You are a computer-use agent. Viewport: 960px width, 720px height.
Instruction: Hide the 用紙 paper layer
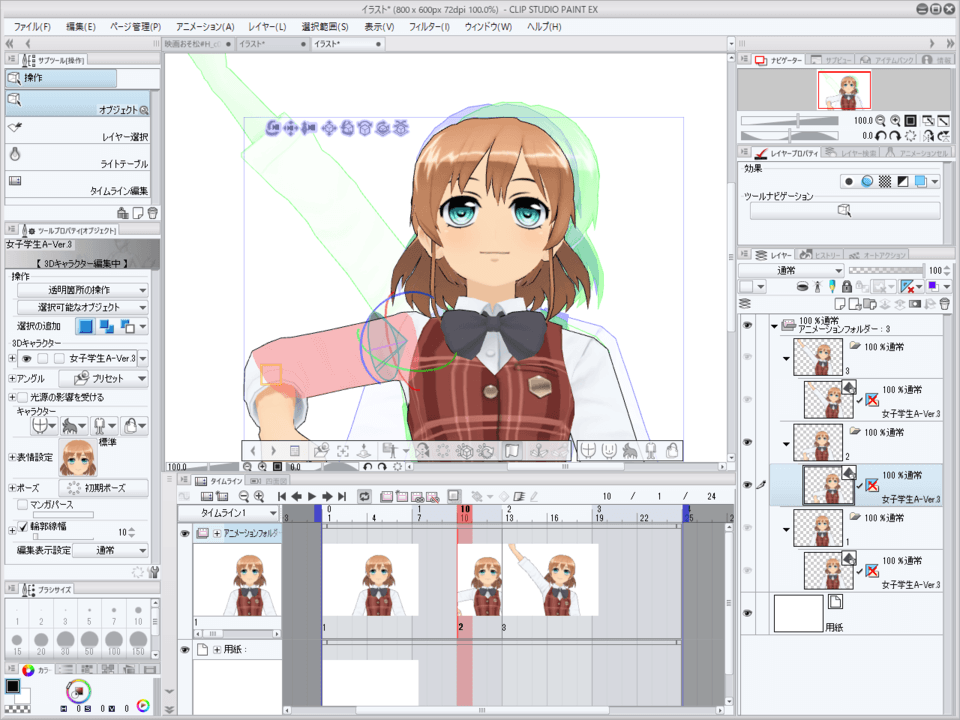747,598
